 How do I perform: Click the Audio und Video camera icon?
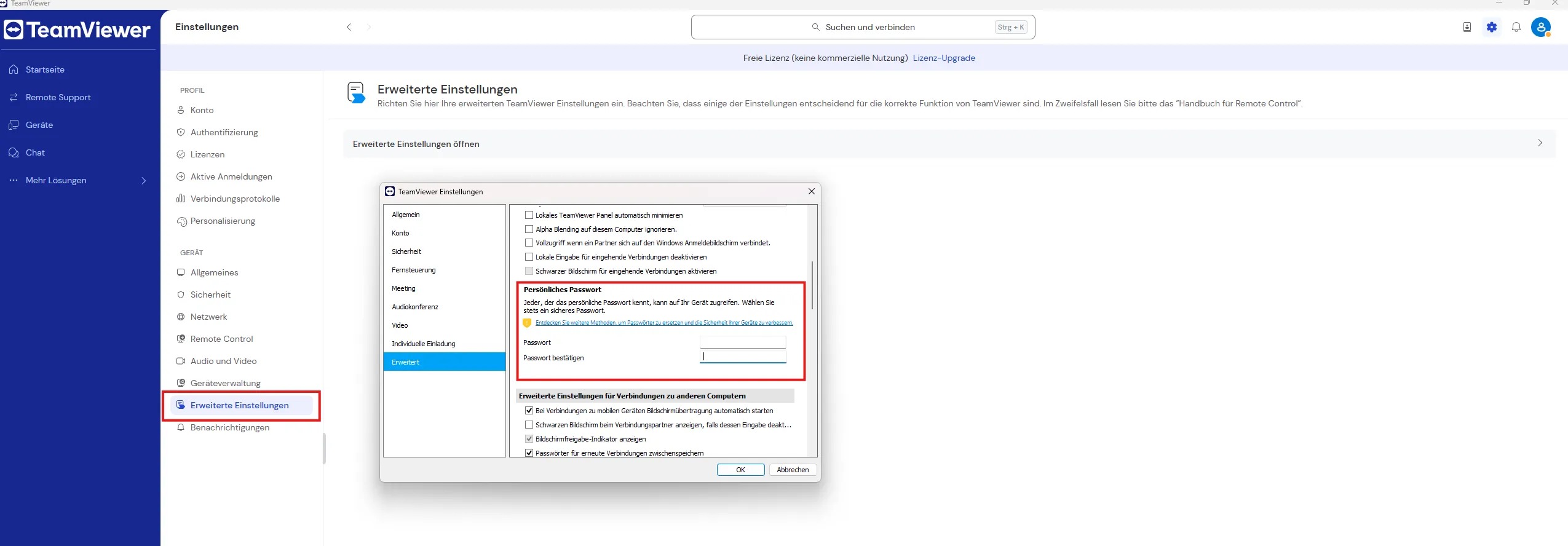181,361
